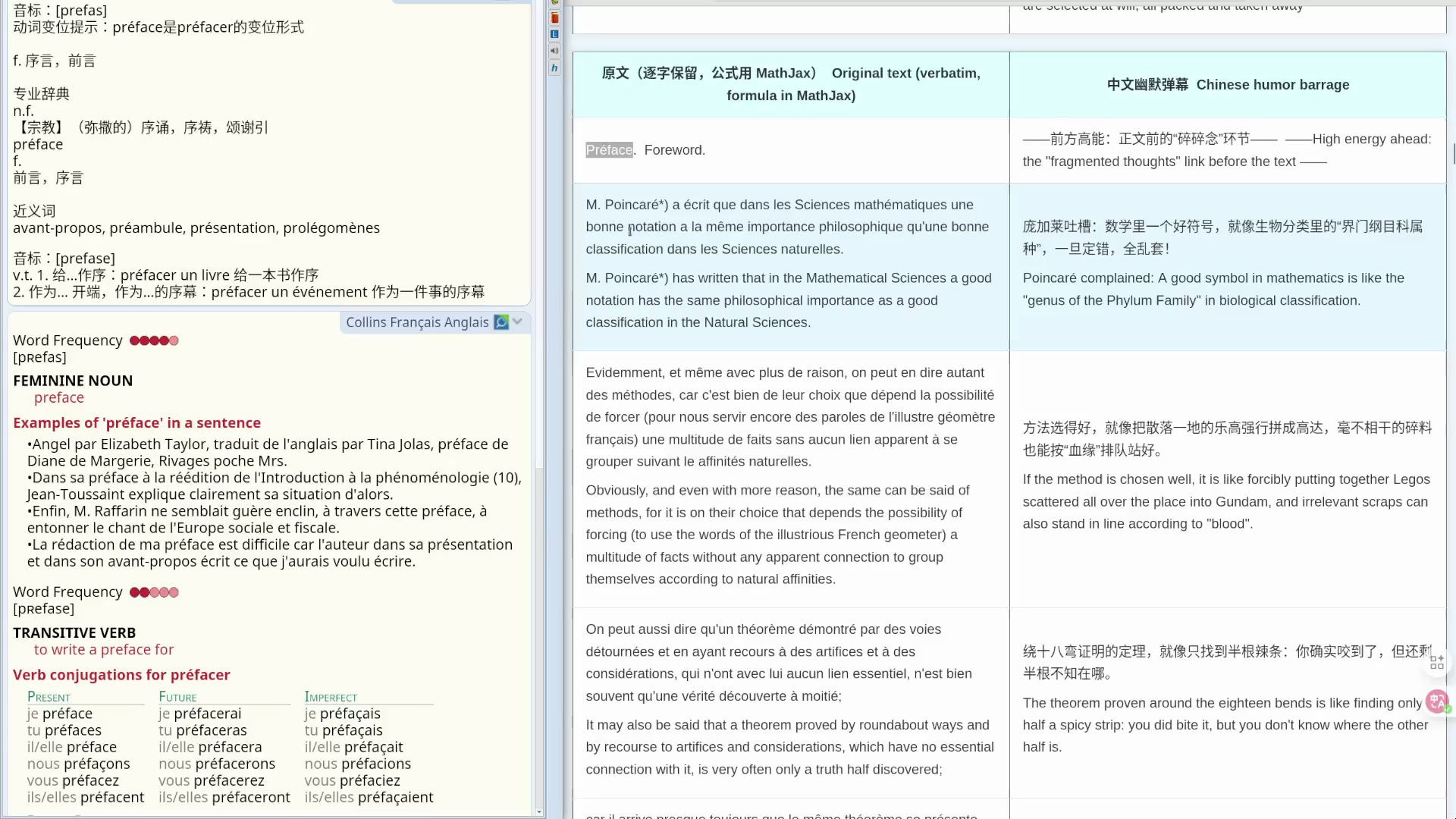Click 'ils/elles préfaceront' under Future conjugations
The image size is (1456, 819).
tap(224, 797)
